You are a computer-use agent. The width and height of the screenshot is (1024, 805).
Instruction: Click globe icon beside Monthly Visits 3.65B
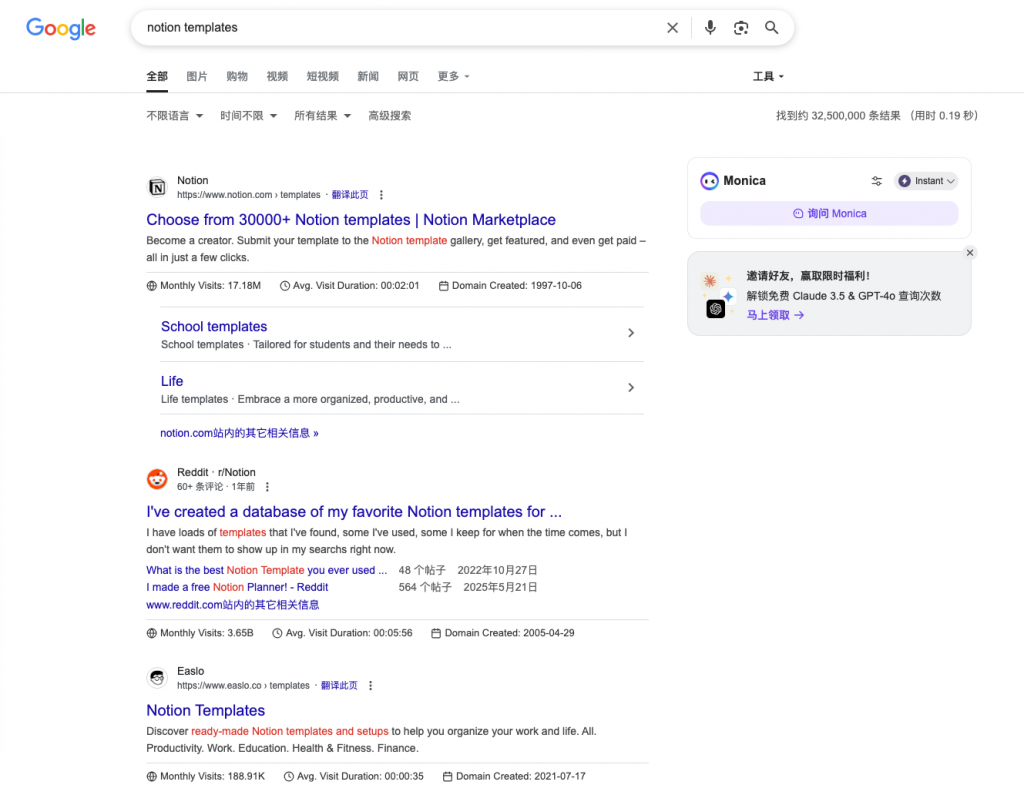tap(152, 633)
